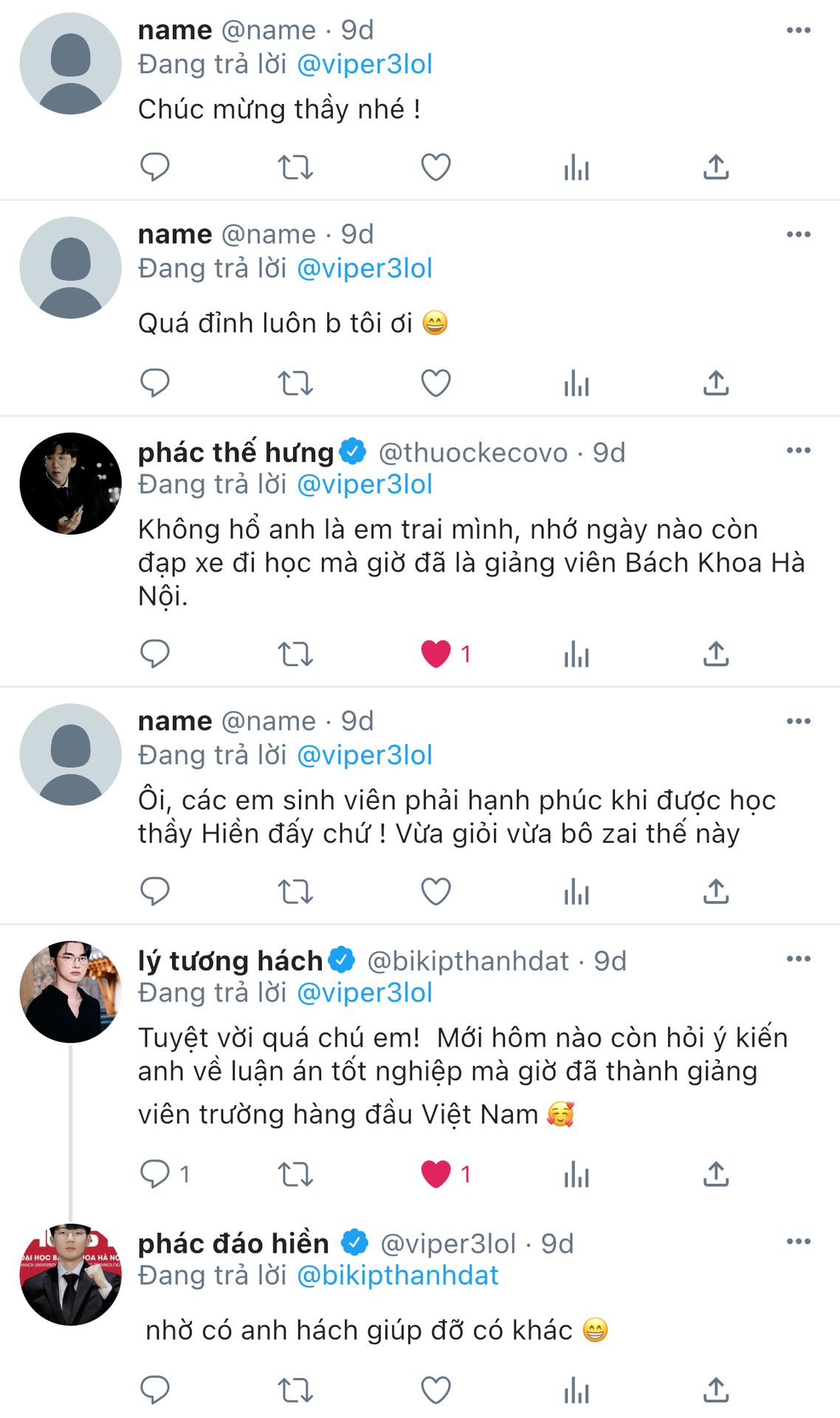View analytics for lý tương hách's tweet
Screen dimensions: 840x1418
click(x=576, y=1174)
